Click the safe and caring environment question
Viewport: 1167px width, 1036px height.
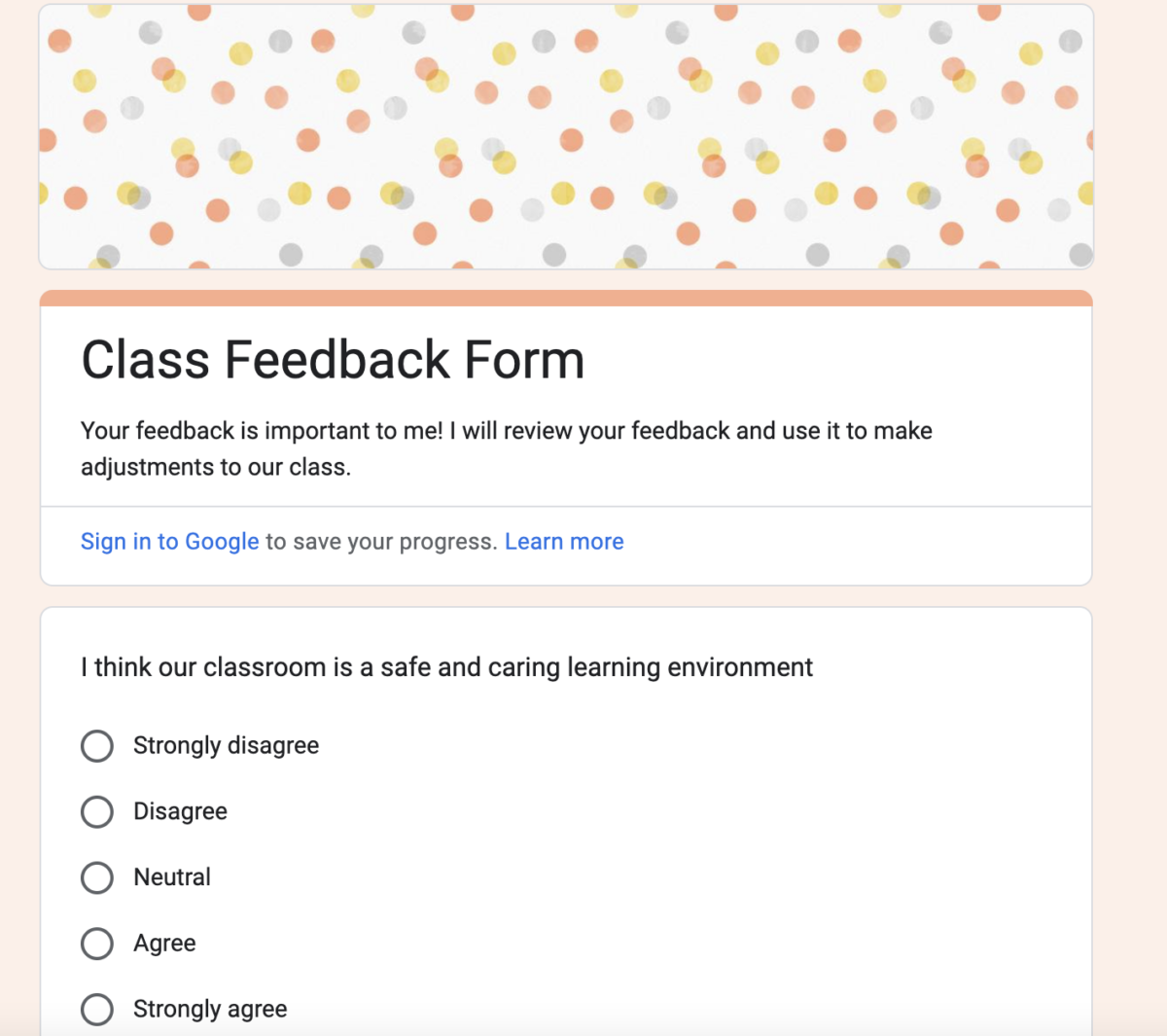446,667
